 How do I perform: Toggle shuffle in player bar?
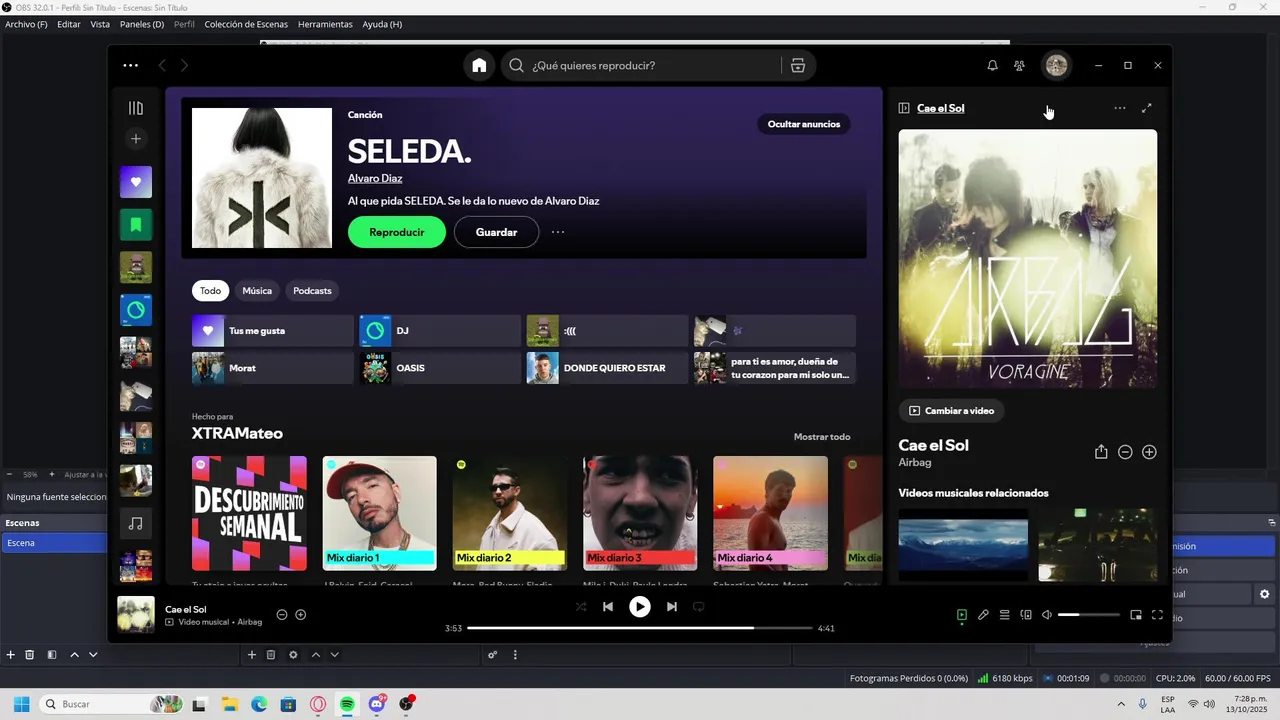[581, 607]
